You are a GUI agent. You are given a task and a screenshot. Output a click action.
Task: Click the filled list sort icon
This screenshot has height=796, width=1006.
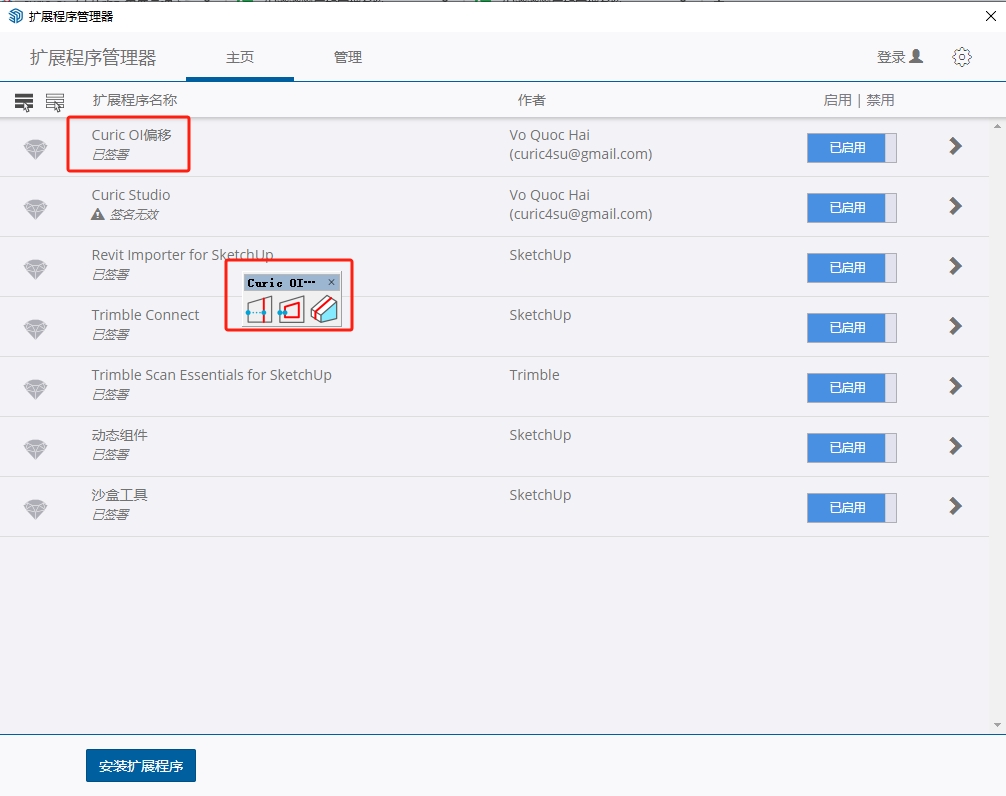click(x=24, y=102)
